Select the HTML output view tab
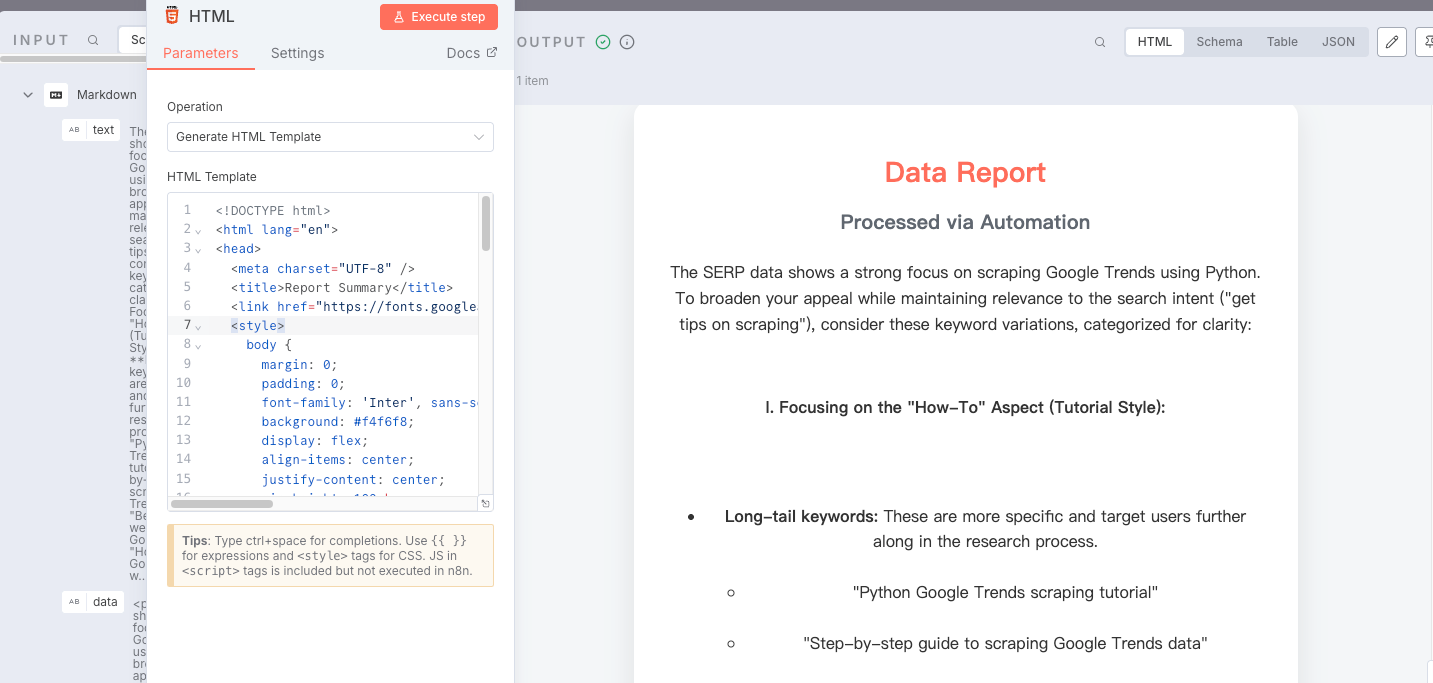 1155,42
